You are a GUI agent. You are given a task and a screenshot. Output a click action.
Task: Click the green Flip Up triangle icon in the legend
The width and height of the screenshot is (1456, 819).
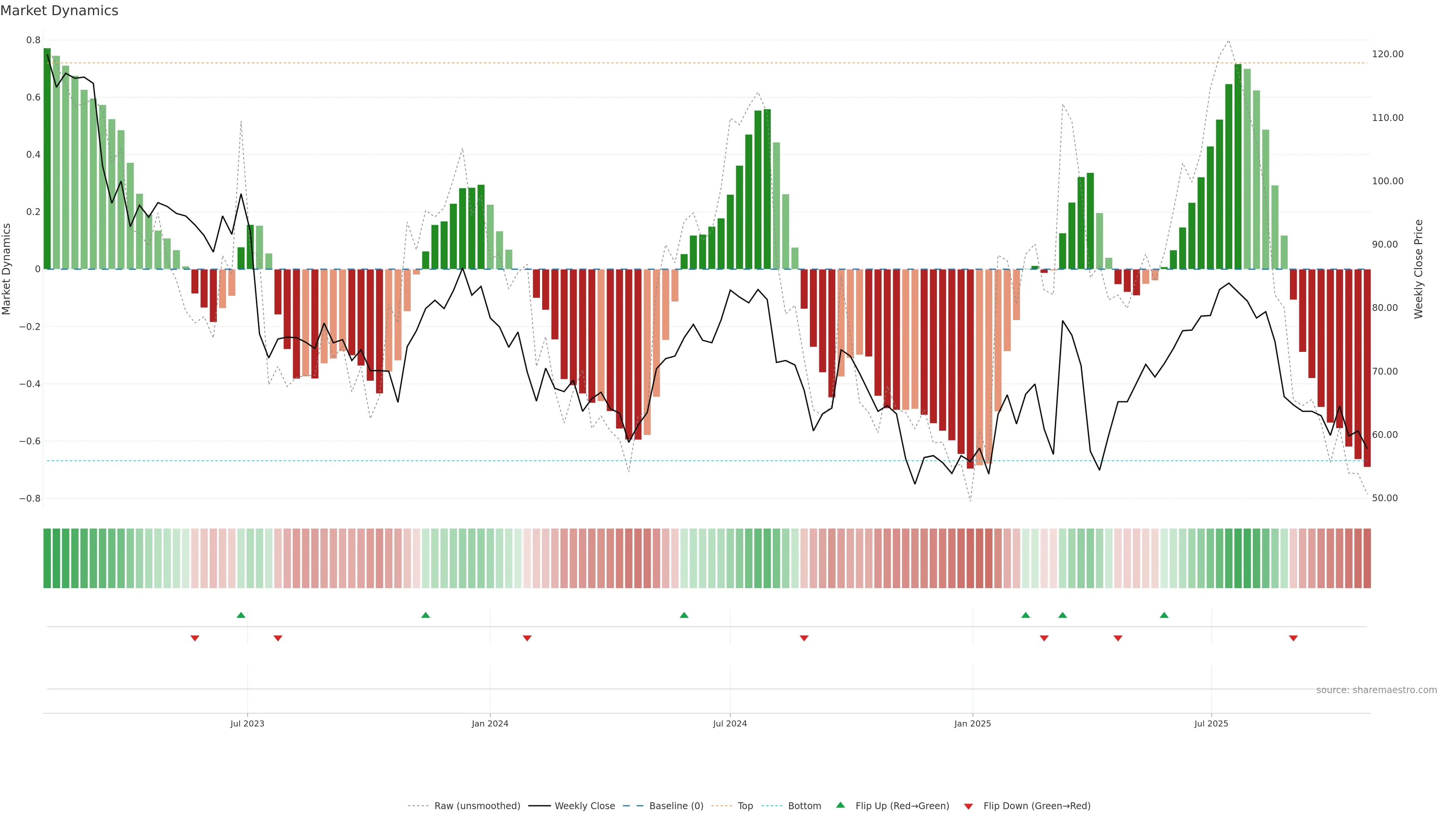point(841,805)
